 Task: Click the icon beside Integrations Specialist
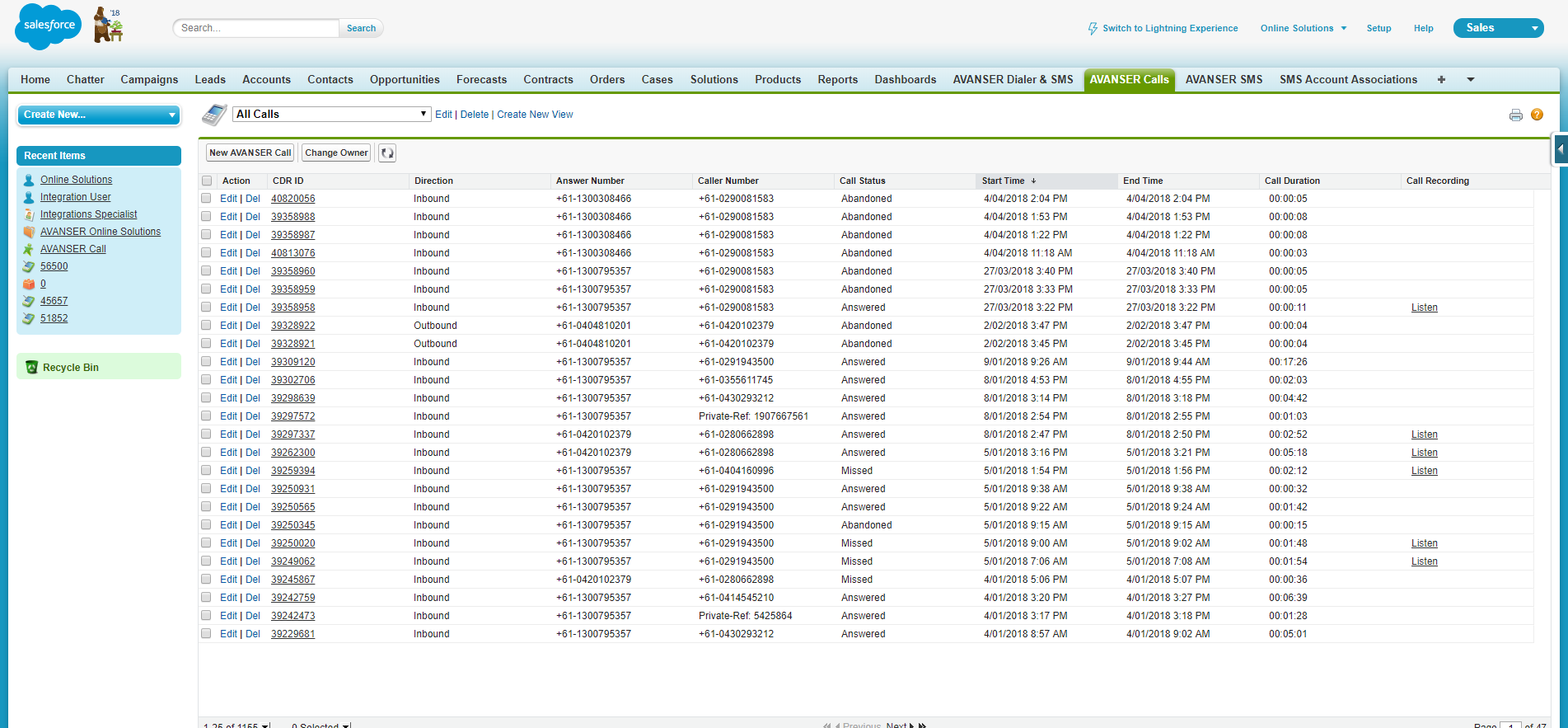29,214
